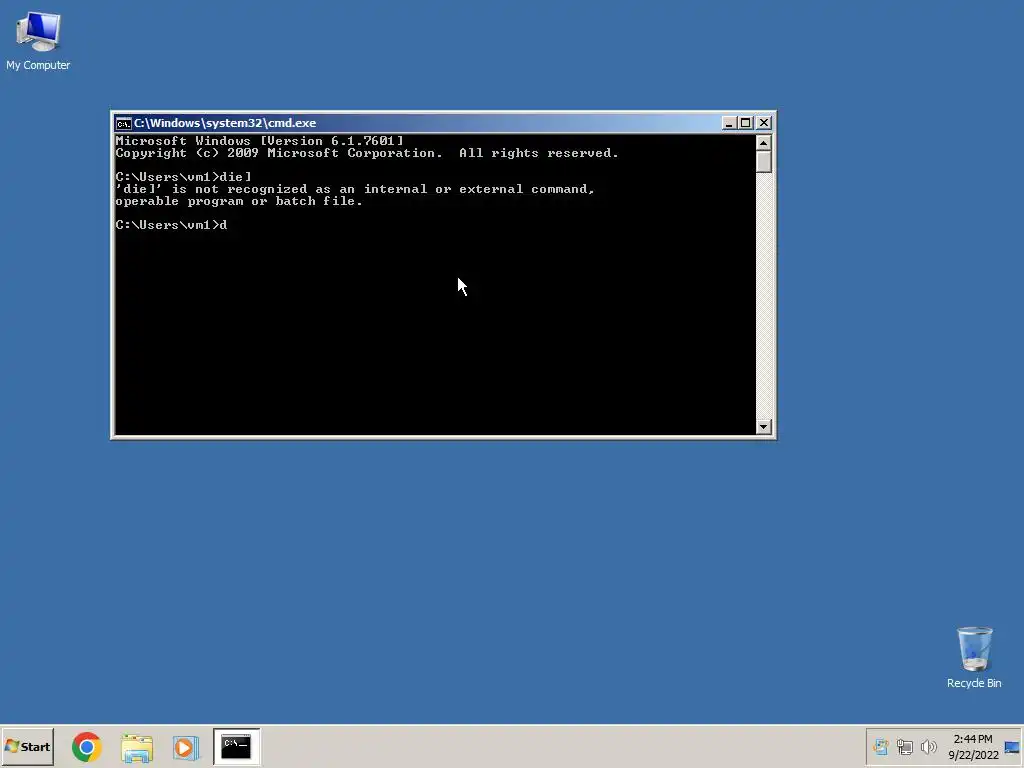Viewport: 1024px width, 768px height.
Task: Open the Recycle Bin desktop icon
Action: point(974,657)
